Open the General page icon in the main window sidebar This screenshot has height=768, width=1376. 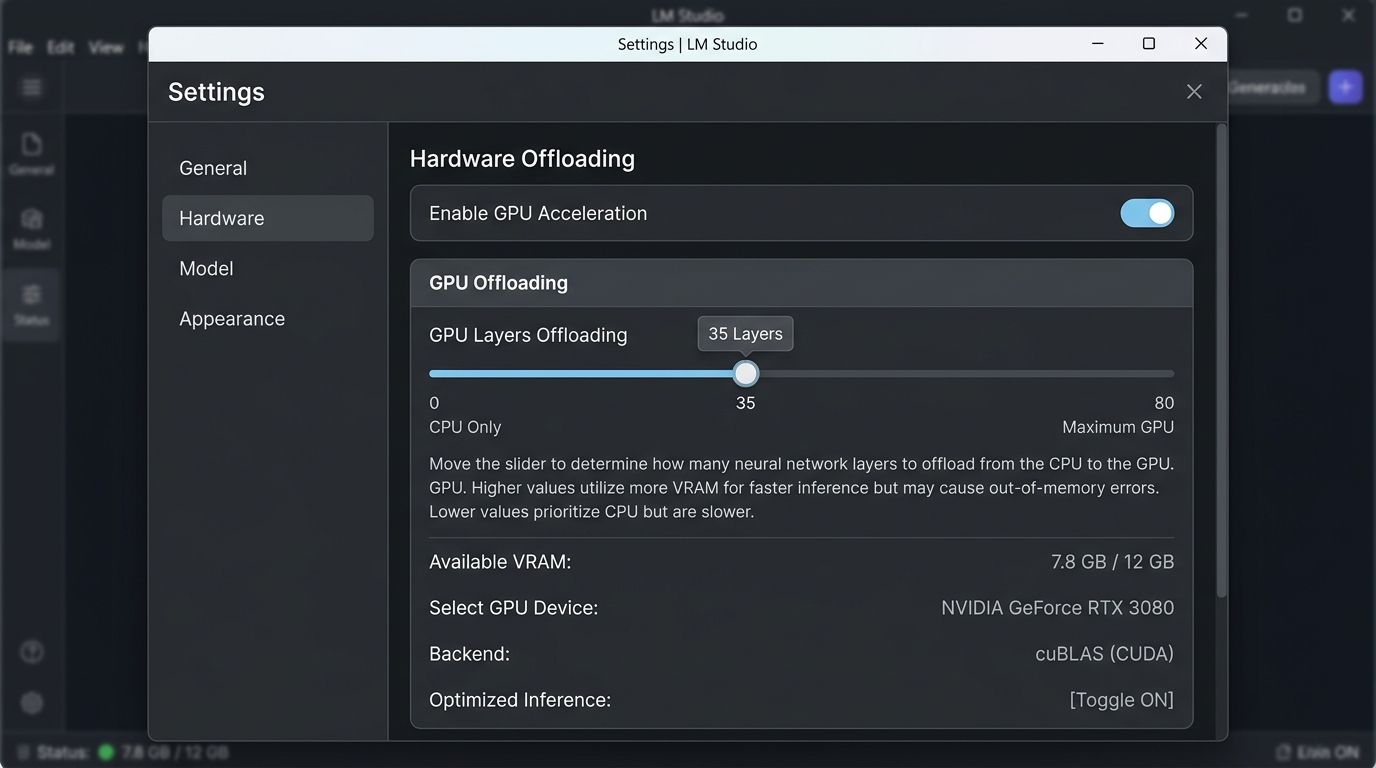[32, 153]
